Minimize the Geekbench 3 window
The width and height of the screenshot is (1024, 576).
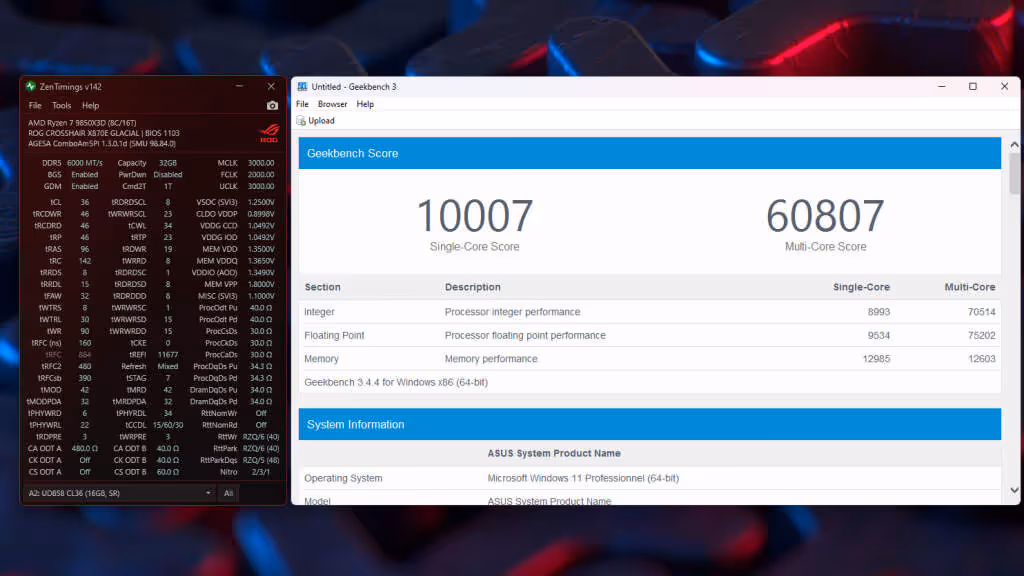942,86
